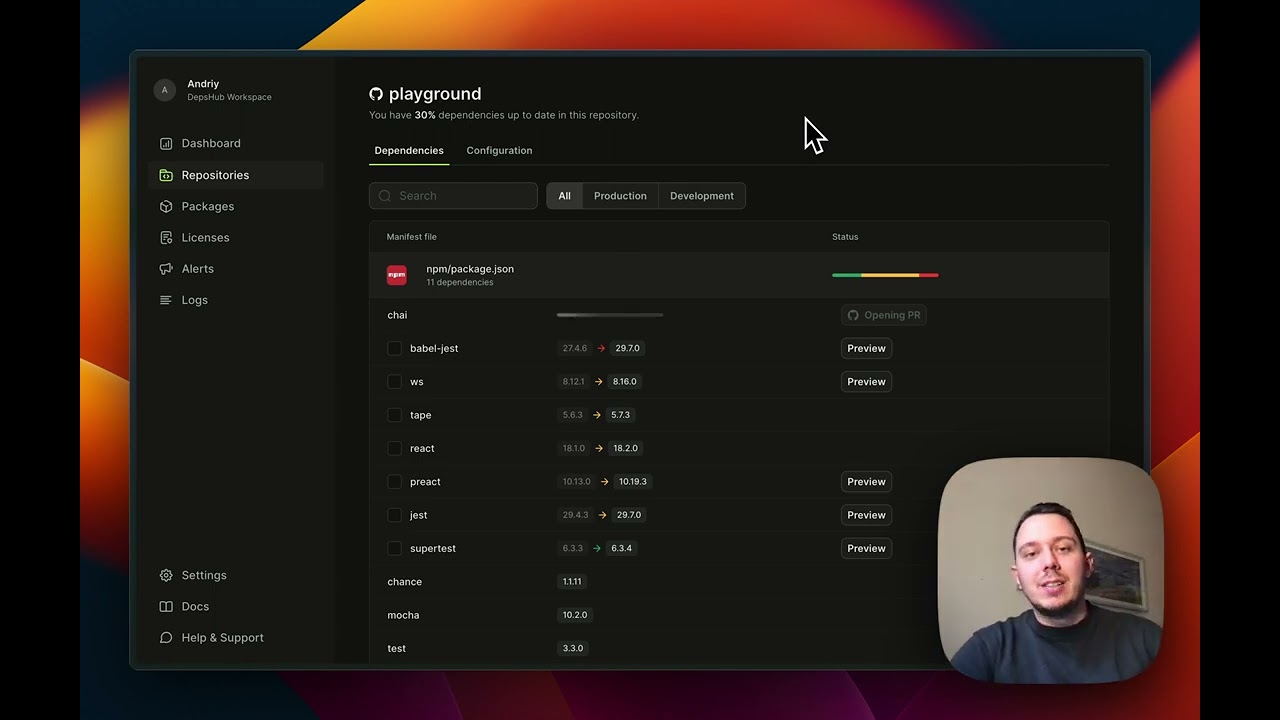The height and width of the screenshot is (720, 1280).
Task: Click the Alerts megaphone icon
Action: click(x=166, y=268)
